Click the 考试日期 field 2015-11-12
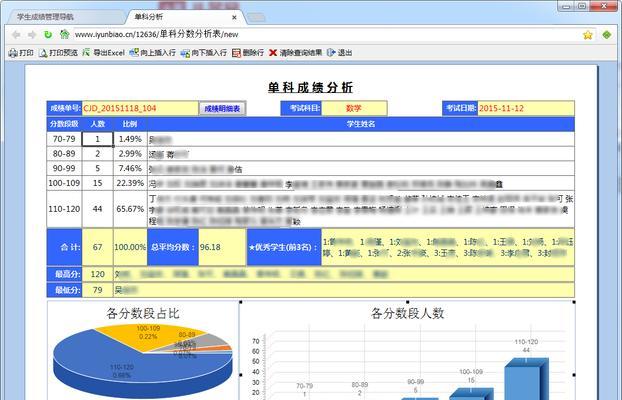622x400 pixels. pos(526,108)
